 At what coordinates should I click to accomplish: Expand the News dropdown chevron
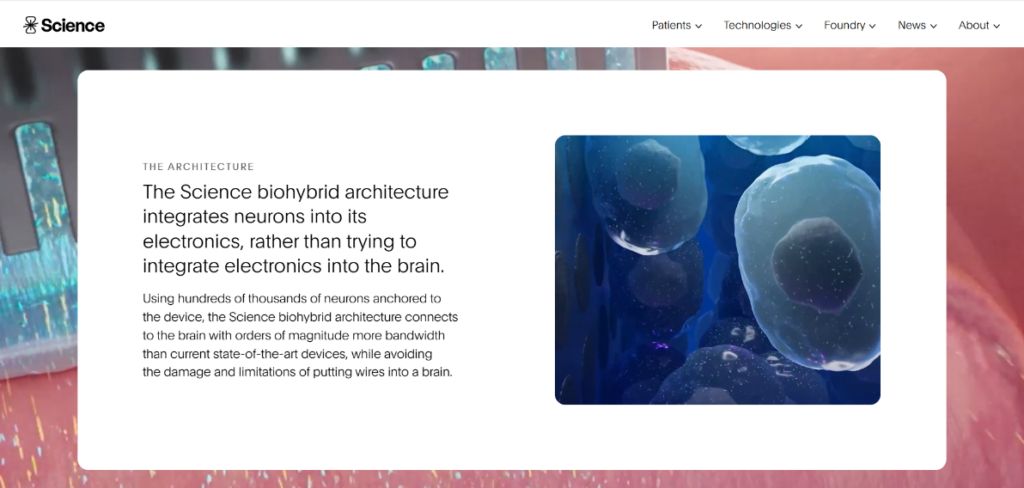pyautogui.click(x=934, y=26)
